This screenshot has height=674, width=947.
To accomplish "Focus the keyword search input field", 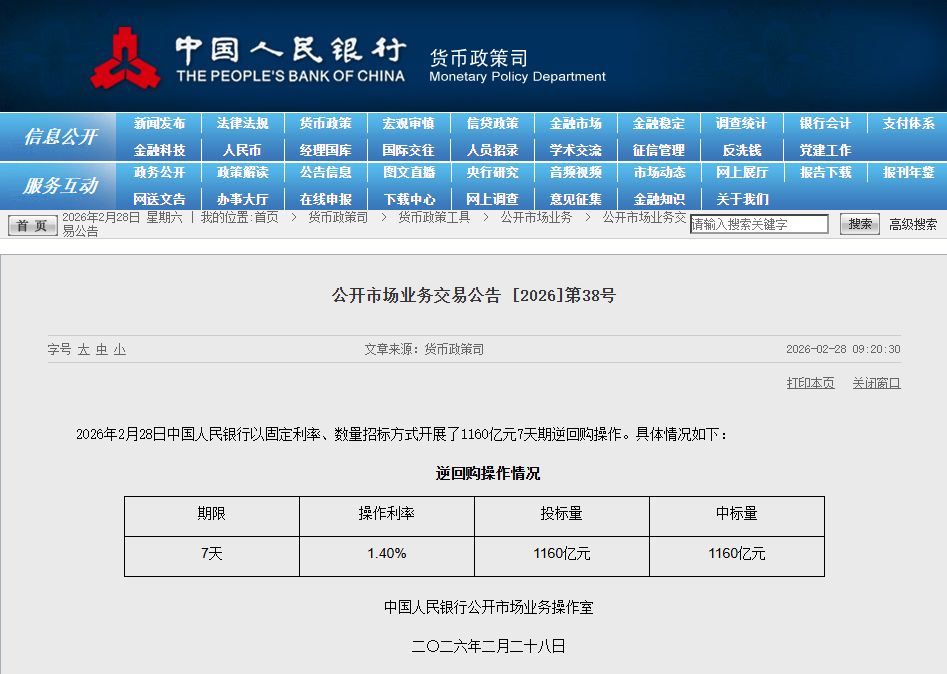I will coord(758,224).
